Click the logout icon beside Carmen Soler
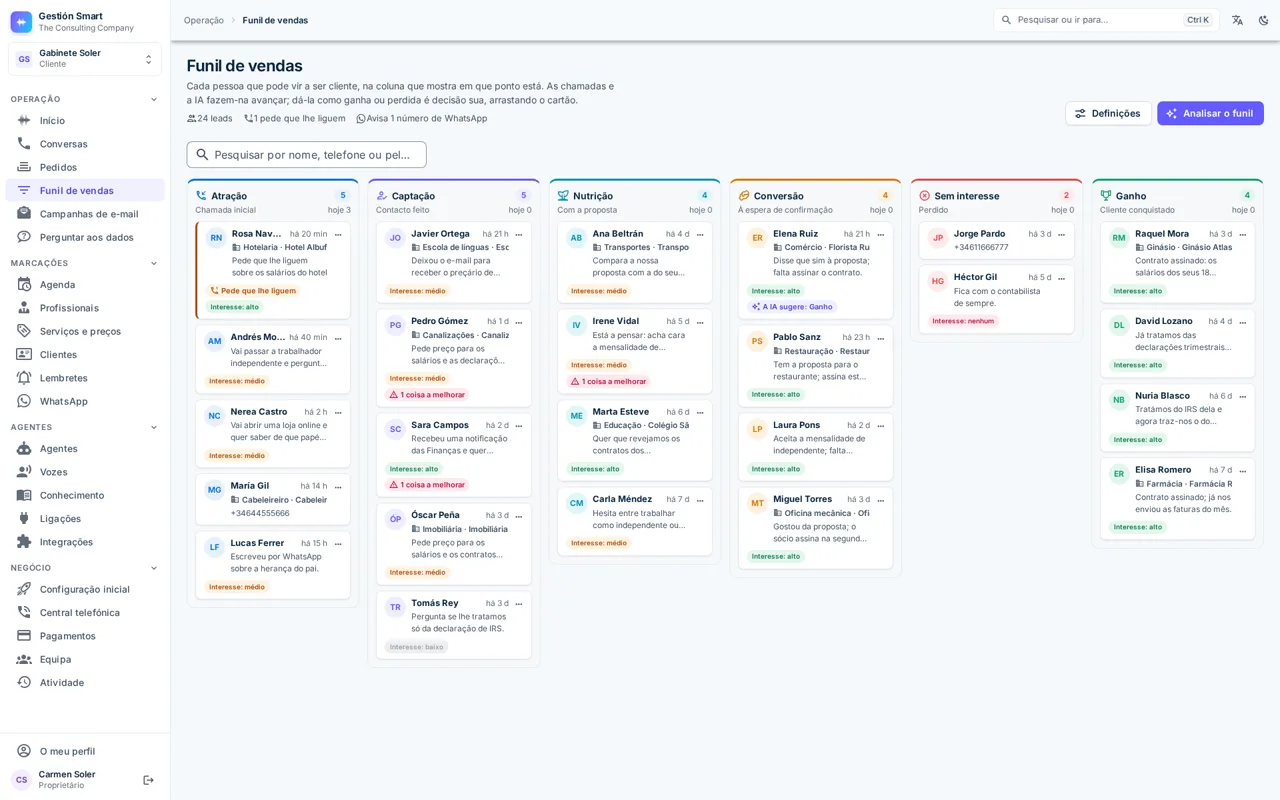 148,780
